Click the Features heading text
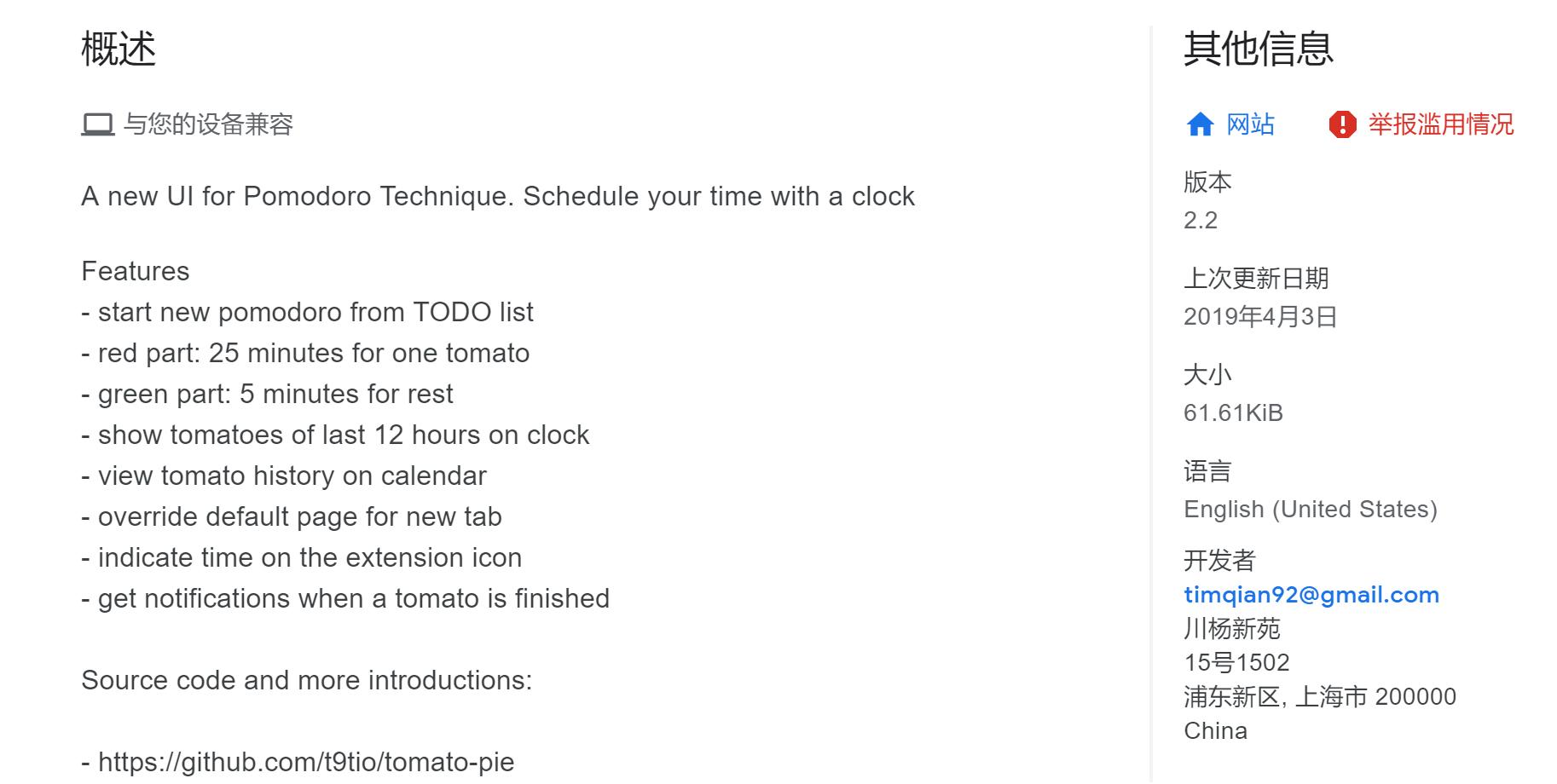Viewport: 1557px width, 784px height. [x=136, y=272]
